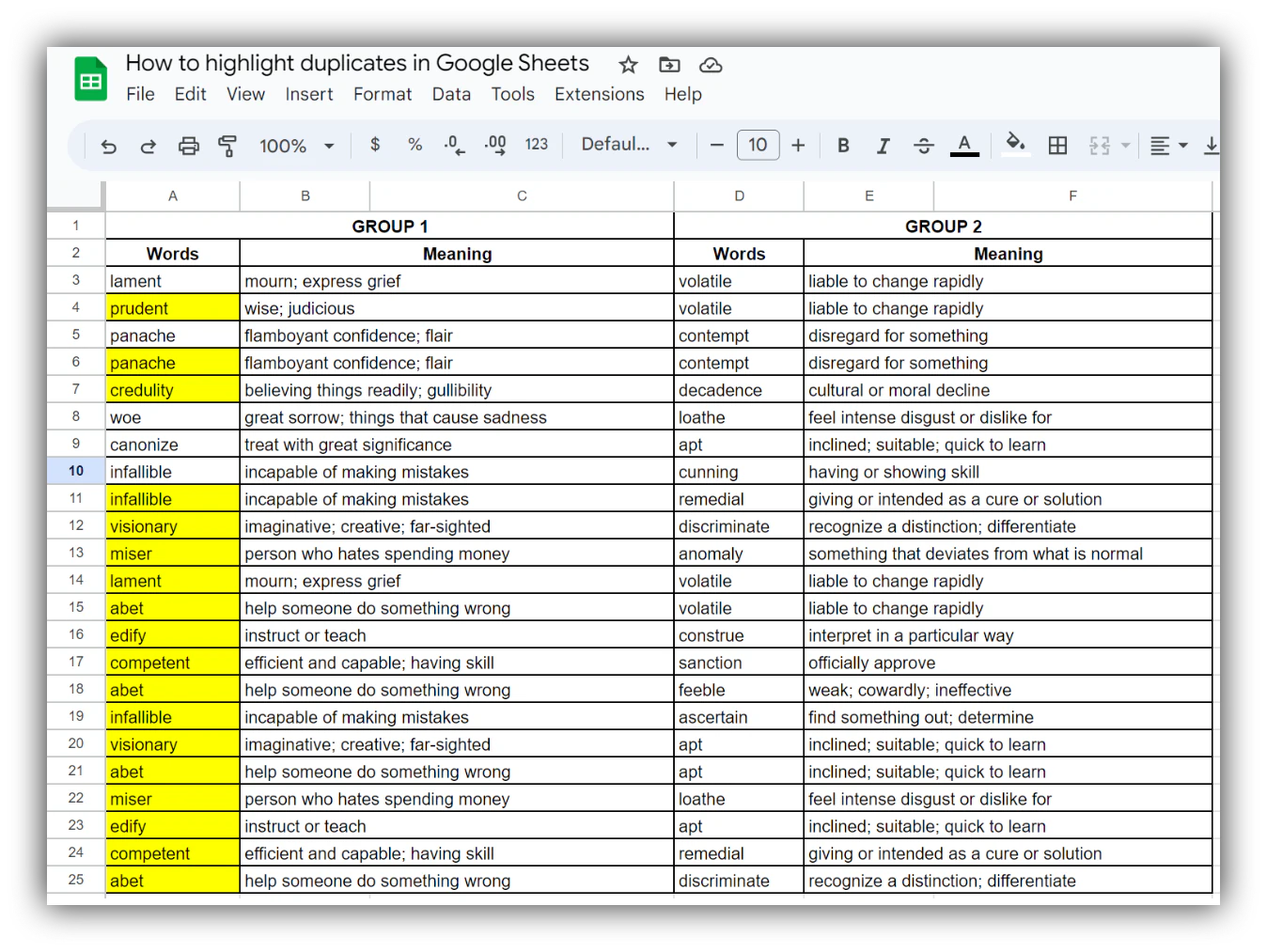Star this document
1267x952 pixels.
pyautogui.click(x=628, y=65)
